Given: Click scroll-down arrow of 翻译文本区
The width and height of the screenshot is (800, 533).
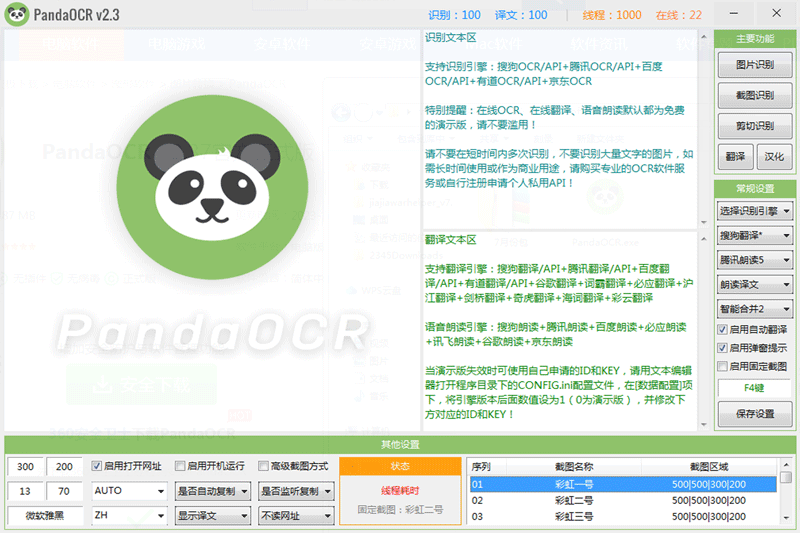Looking at the screenshot, I should pyautogui.click(x=704, y=424).
